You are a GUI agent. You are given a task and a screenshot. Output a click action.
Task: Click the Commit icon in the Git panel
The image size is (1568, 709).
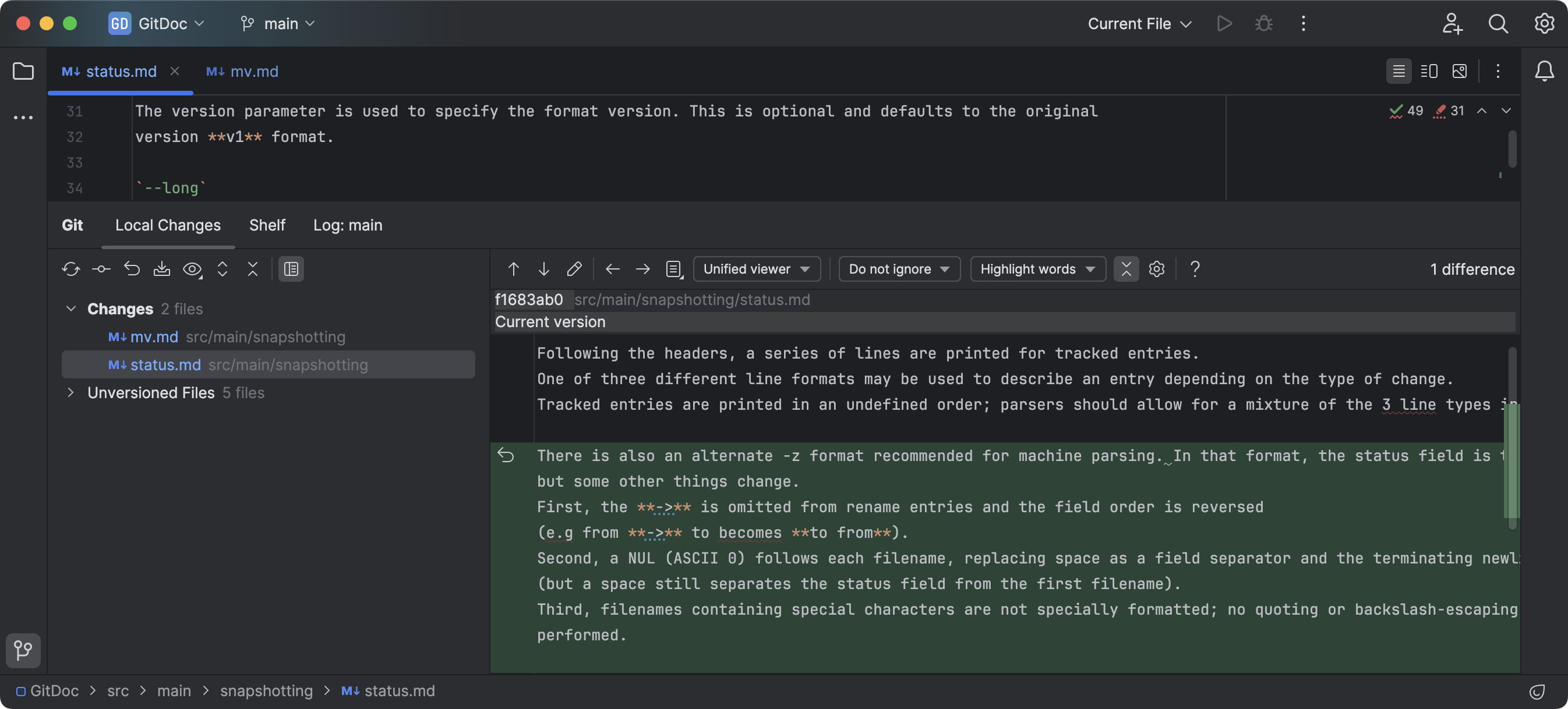101,269
